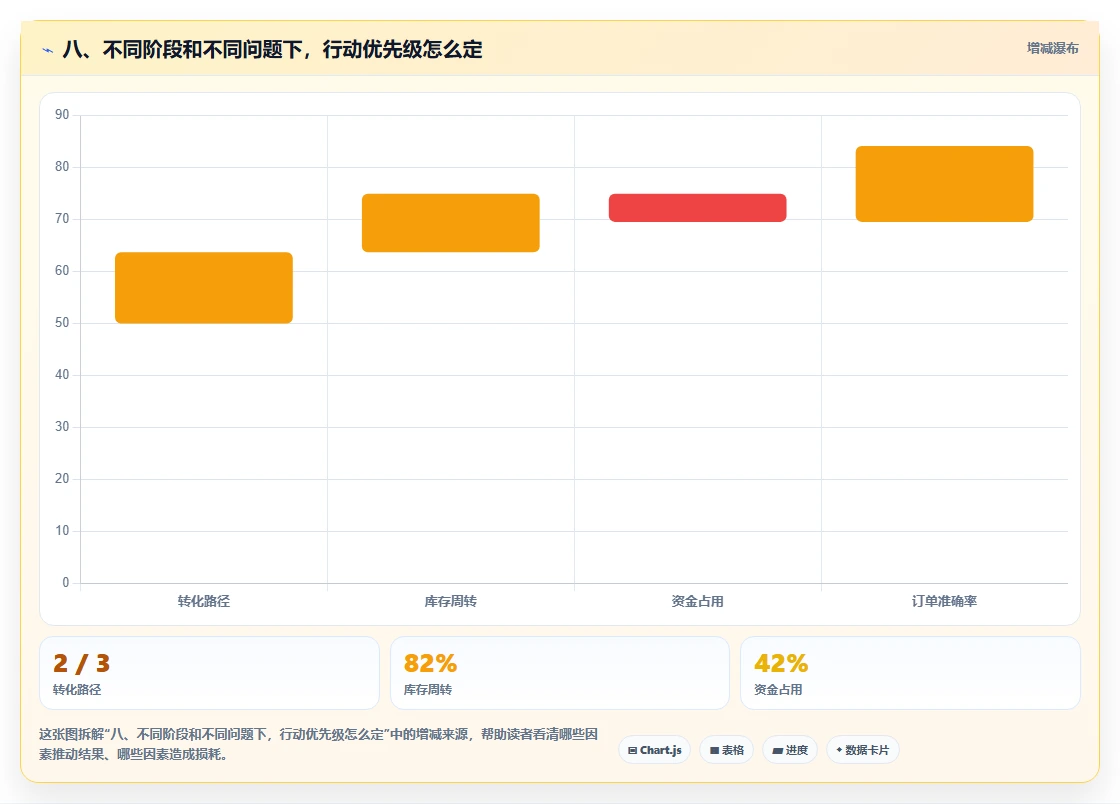Click the icon inside the Chart.js tag
1120x804 pixels.
coord(632,750)
